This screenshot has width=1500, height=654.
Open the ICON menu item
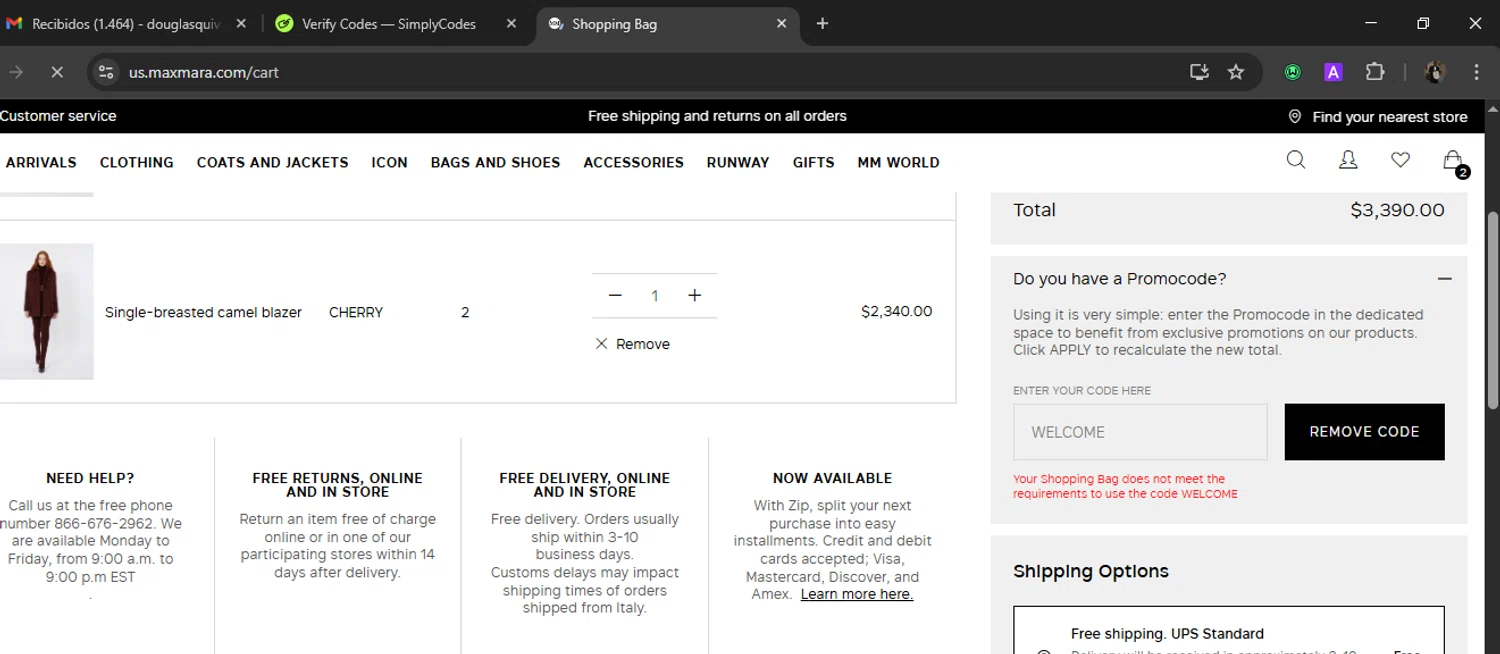[x=389, y=162]
